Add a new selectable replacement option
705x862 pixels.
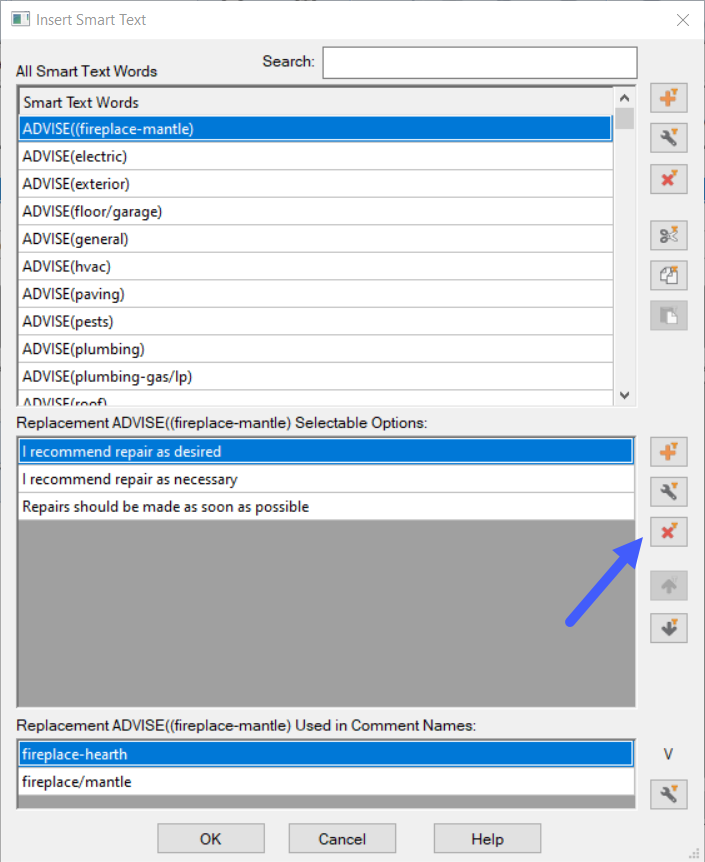coord(668,451)
